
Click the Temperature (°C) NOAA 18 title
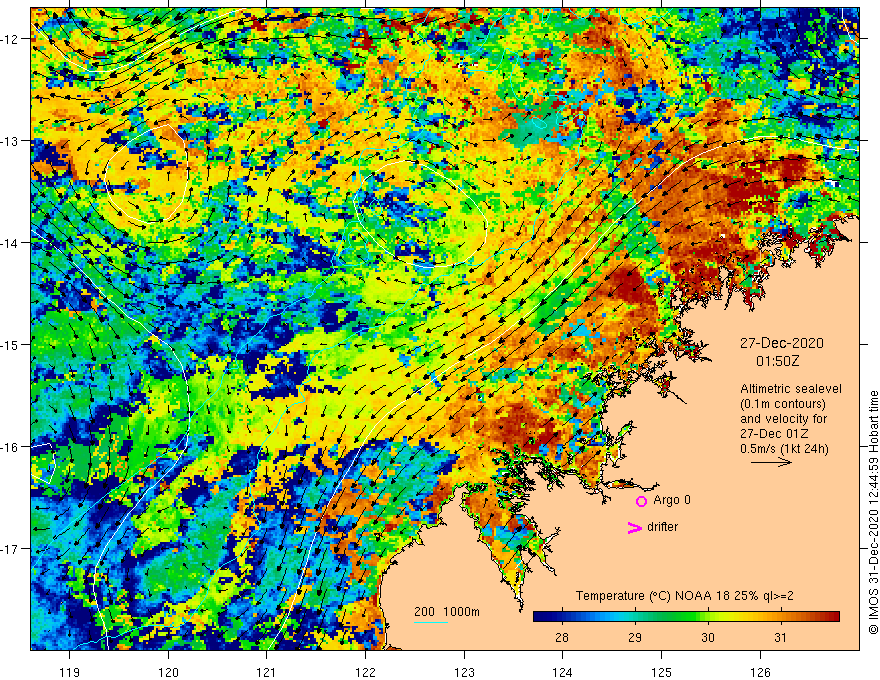[x=685, y=596]
